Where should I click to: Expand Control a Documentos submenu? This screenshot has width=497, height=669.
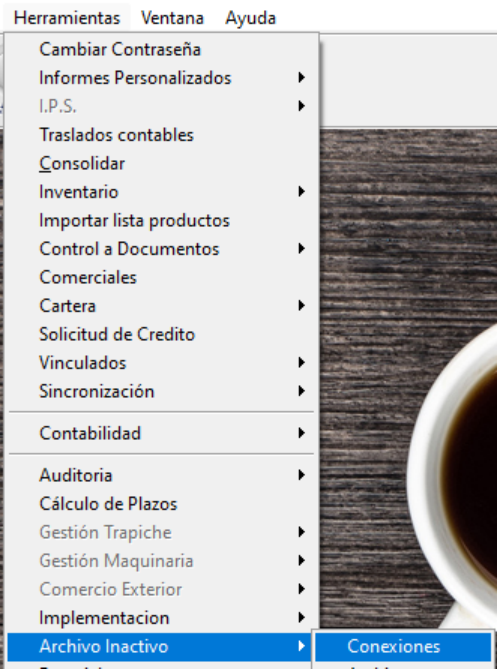tap(162, 249)
